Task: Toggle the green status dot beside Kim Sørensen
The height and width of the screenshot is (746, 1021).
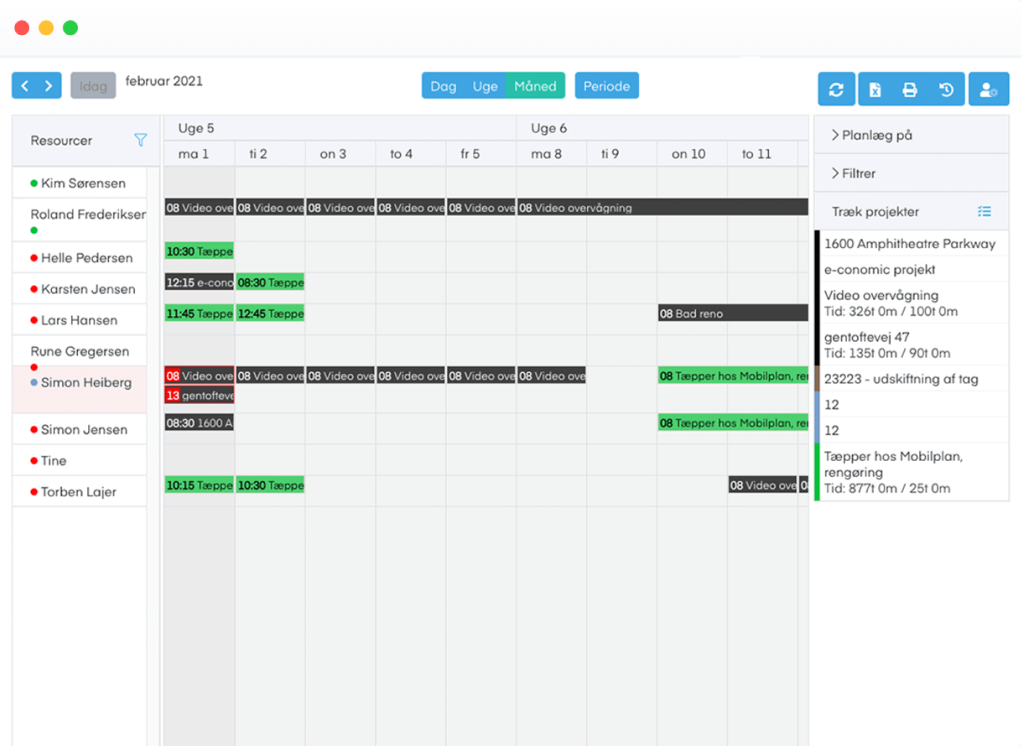Action: point(33,183)
